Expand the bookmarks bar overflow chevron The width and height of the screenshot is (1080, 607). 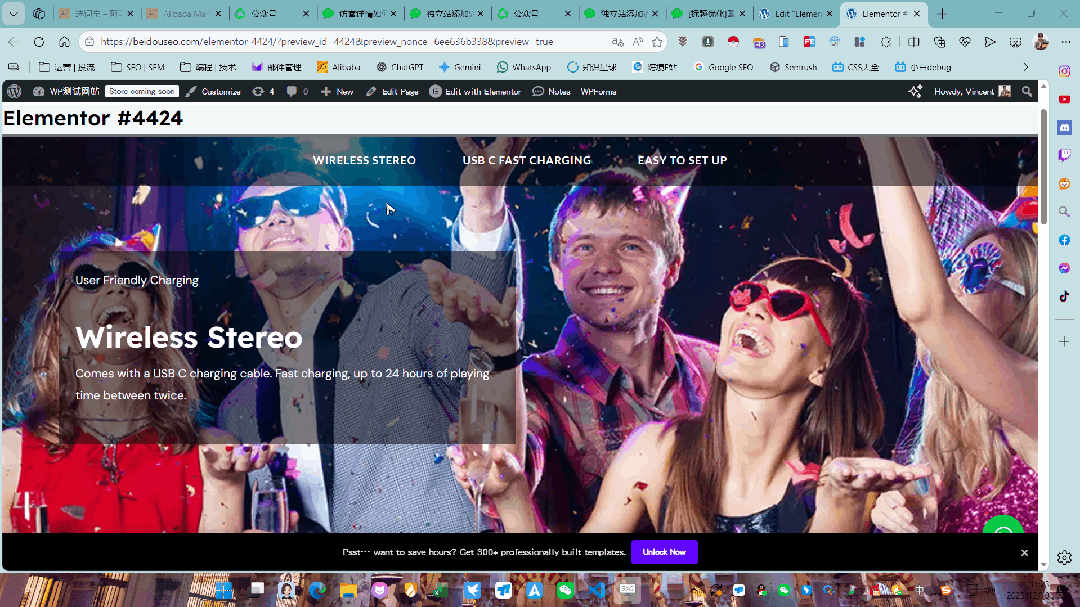(1026, 67)
